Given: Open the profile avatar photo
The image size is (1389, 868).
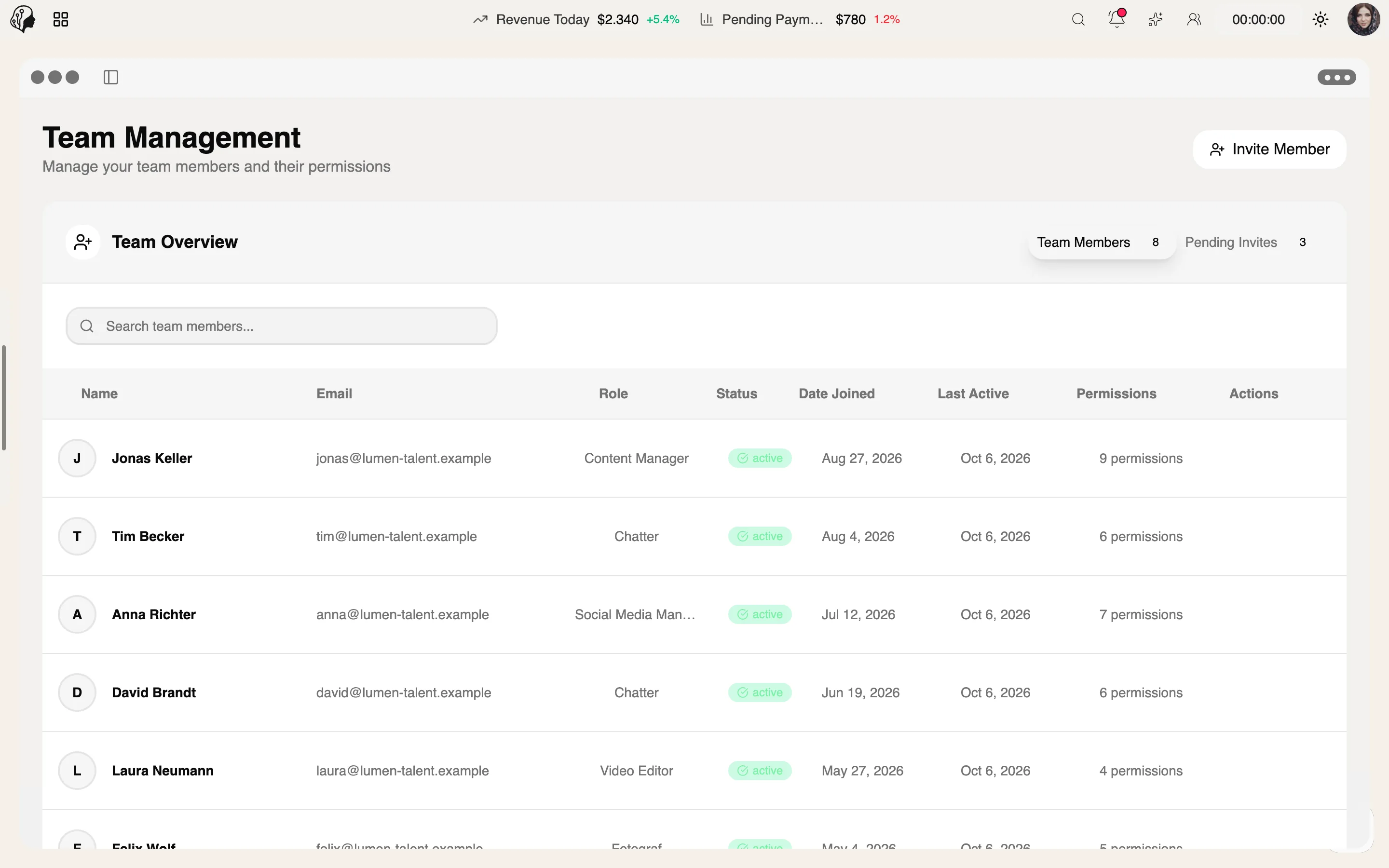Looking at the screenshot, I should pyautogui.click(x=1364, y=19).
